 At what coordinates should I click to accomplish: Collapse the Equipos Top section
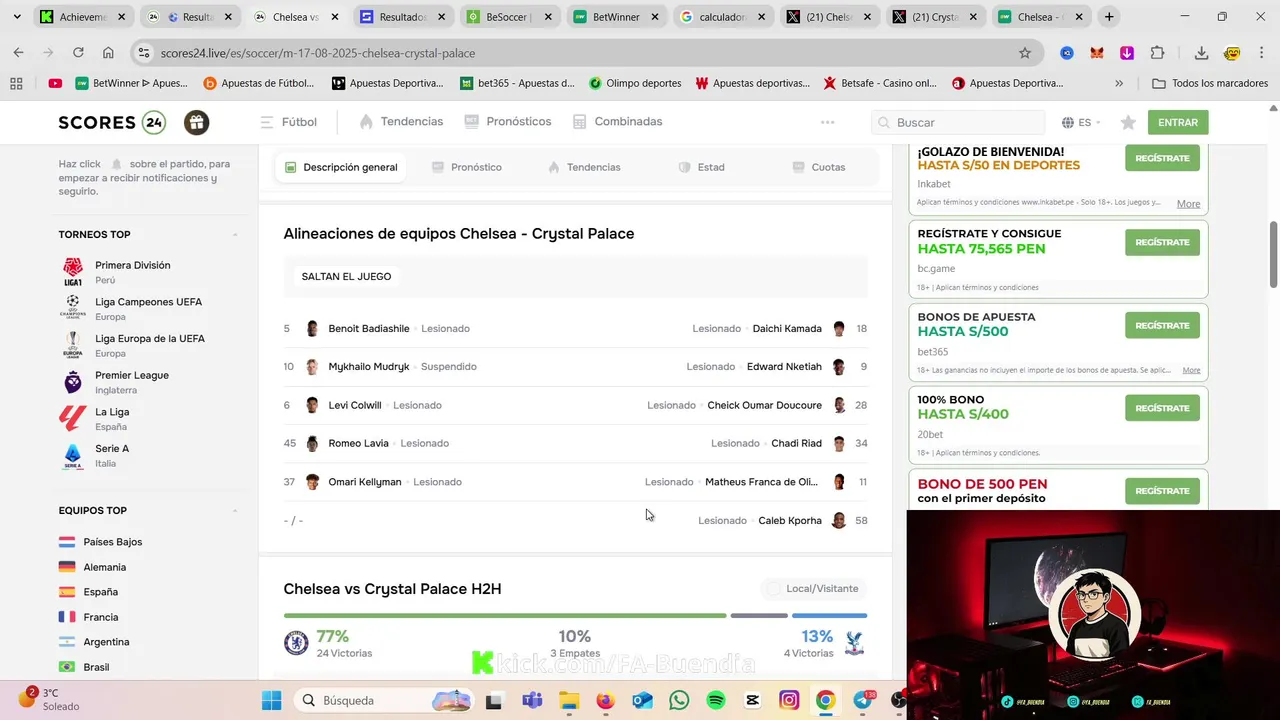235,511
